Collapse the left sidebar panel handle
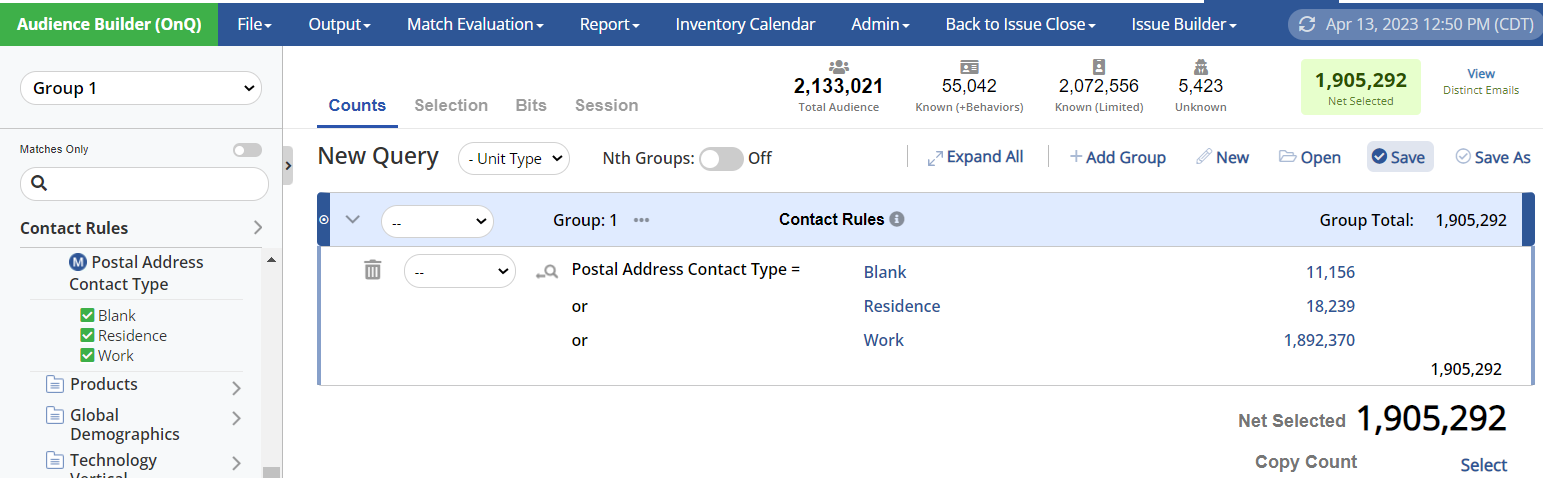The image size is (1544, 485). [x=288, y=166]
